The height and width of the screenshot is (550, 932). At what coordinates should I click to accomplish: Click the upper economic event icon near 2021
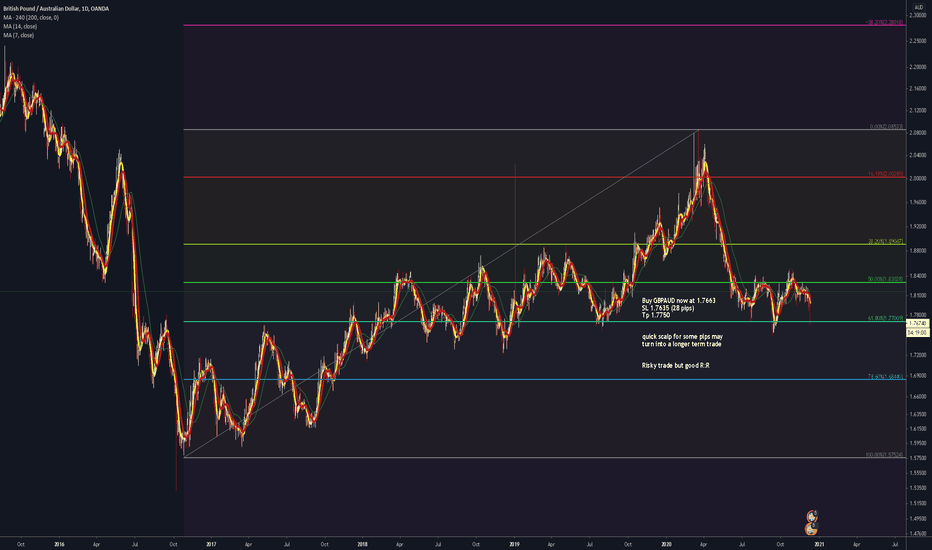pyautogui.click(x=811, y=516)
